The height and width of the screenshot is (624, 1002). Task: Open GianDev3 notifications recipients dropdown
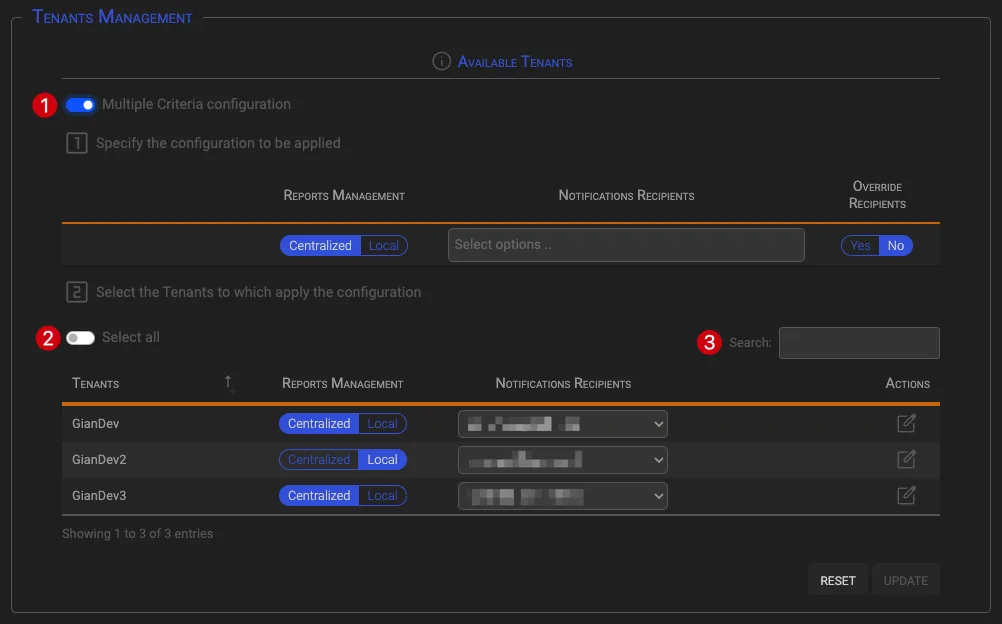point(562,495)
